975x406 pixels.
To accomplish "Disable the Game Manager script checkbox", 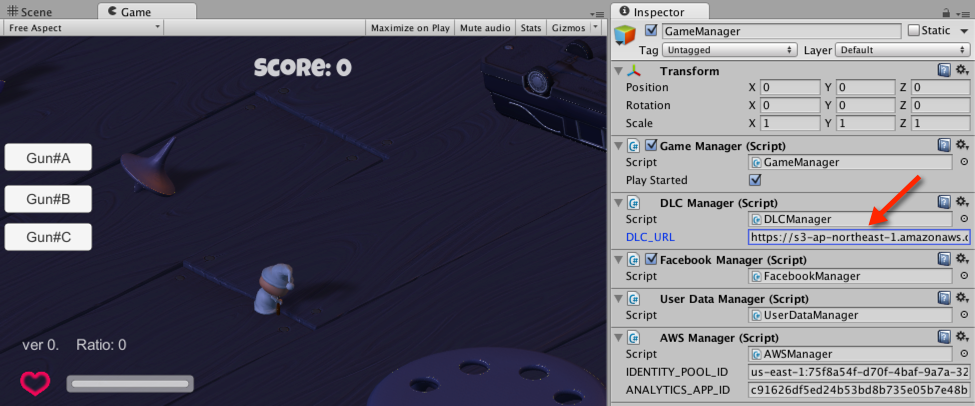I will (x=651, y=145).
